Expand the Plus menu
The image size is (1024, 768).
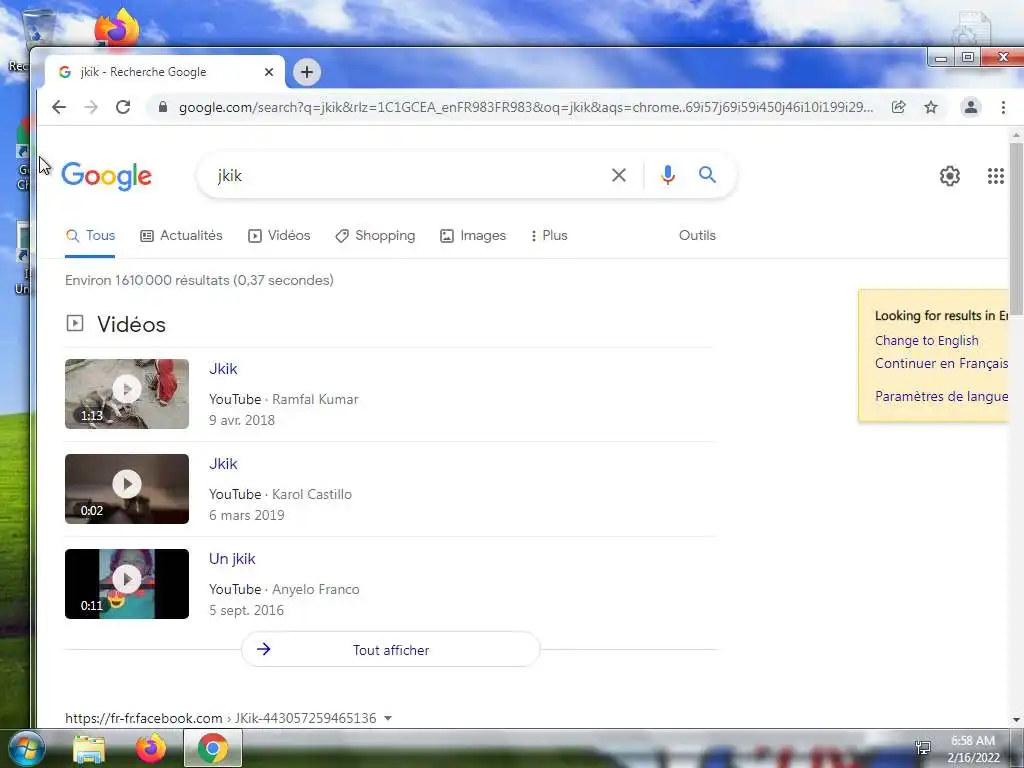pyautogui.click(x=549, y=236)
